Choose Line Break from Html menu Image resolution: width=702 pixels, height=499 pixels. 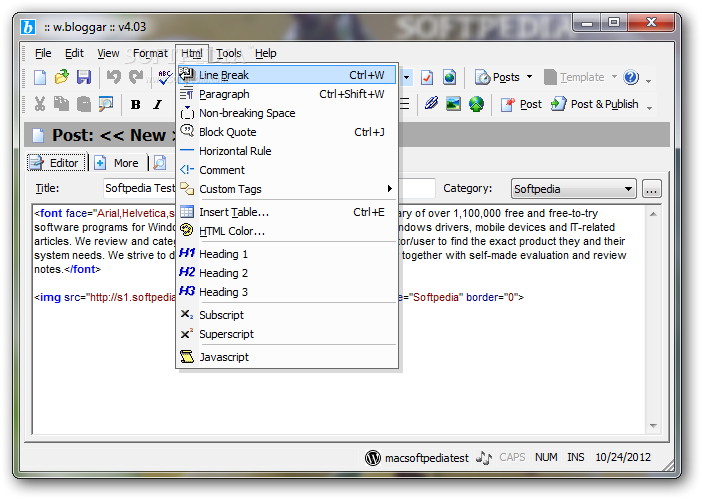[x=287, y=75]
